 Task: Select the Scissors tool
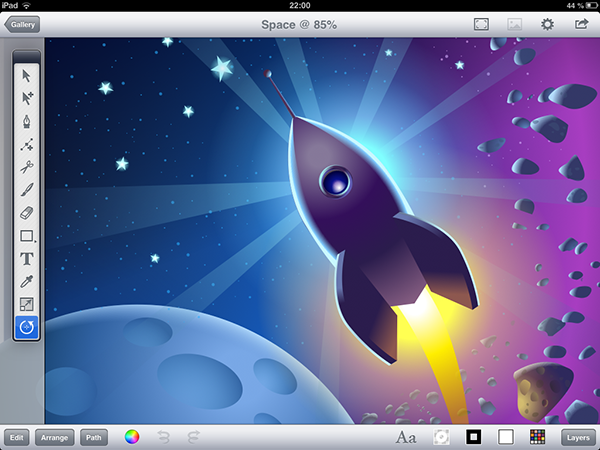click(x=26, y=167)
